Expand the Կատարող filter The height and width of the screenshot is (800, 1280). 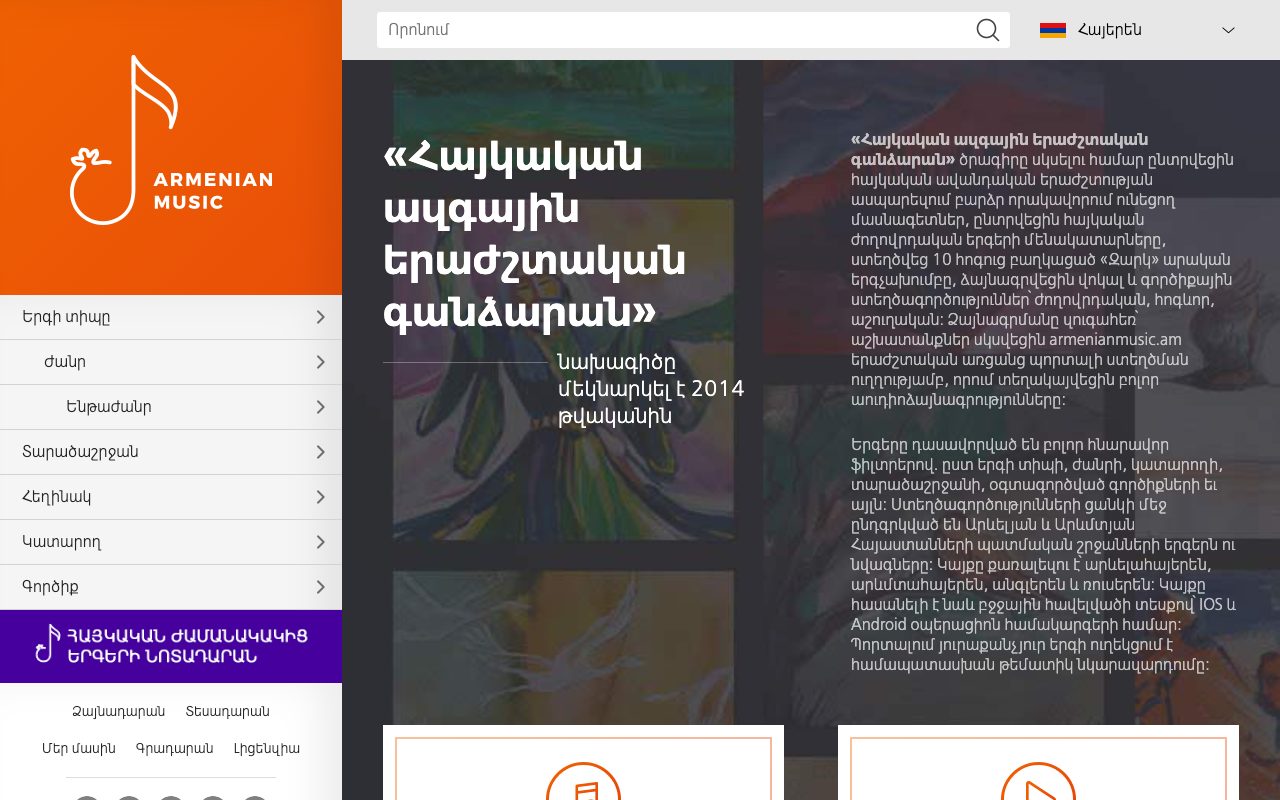pyautogui.click(x=171, y=542)
